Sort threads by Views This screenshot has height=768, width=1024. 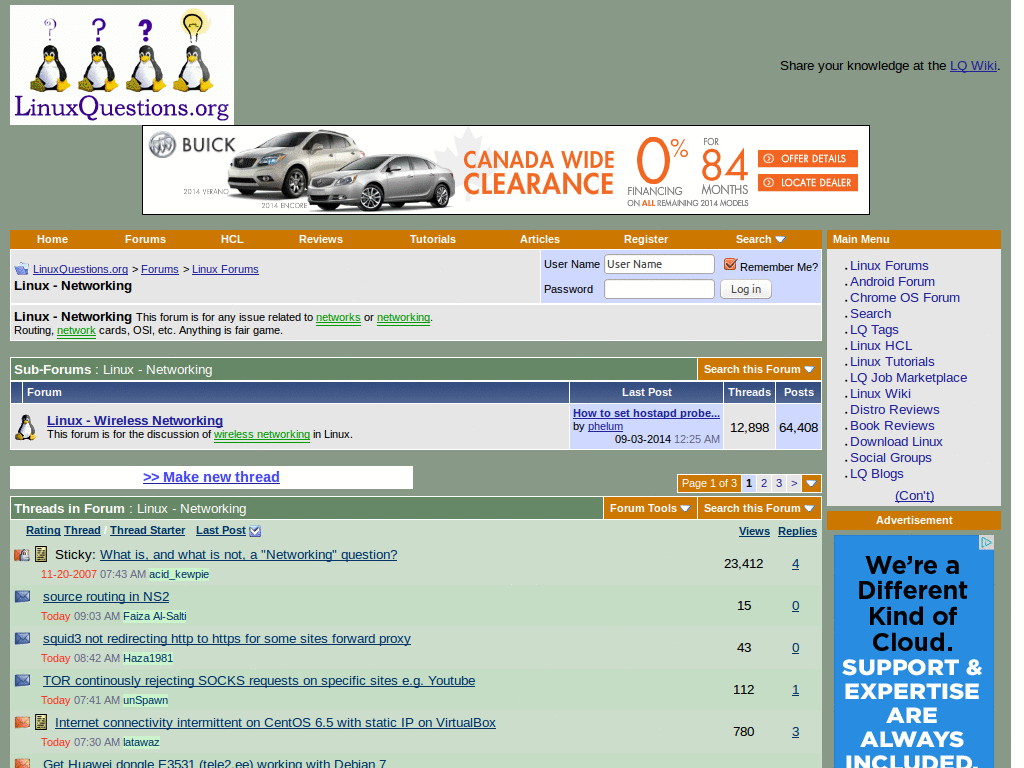pyautogui.click(x=754, y=532)
